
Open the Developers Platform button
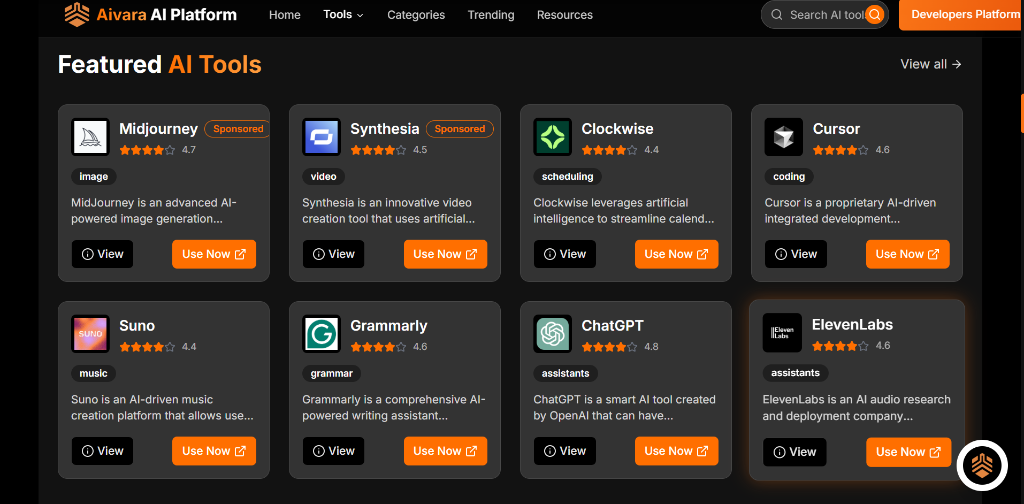pos(961,14)
